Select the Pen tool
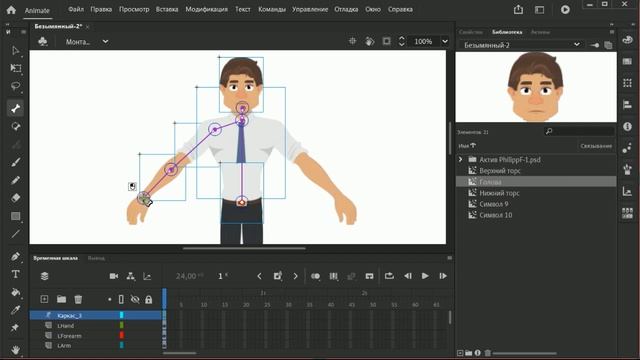Viewport: 640px width, 360px height. (x=16, y=256)
